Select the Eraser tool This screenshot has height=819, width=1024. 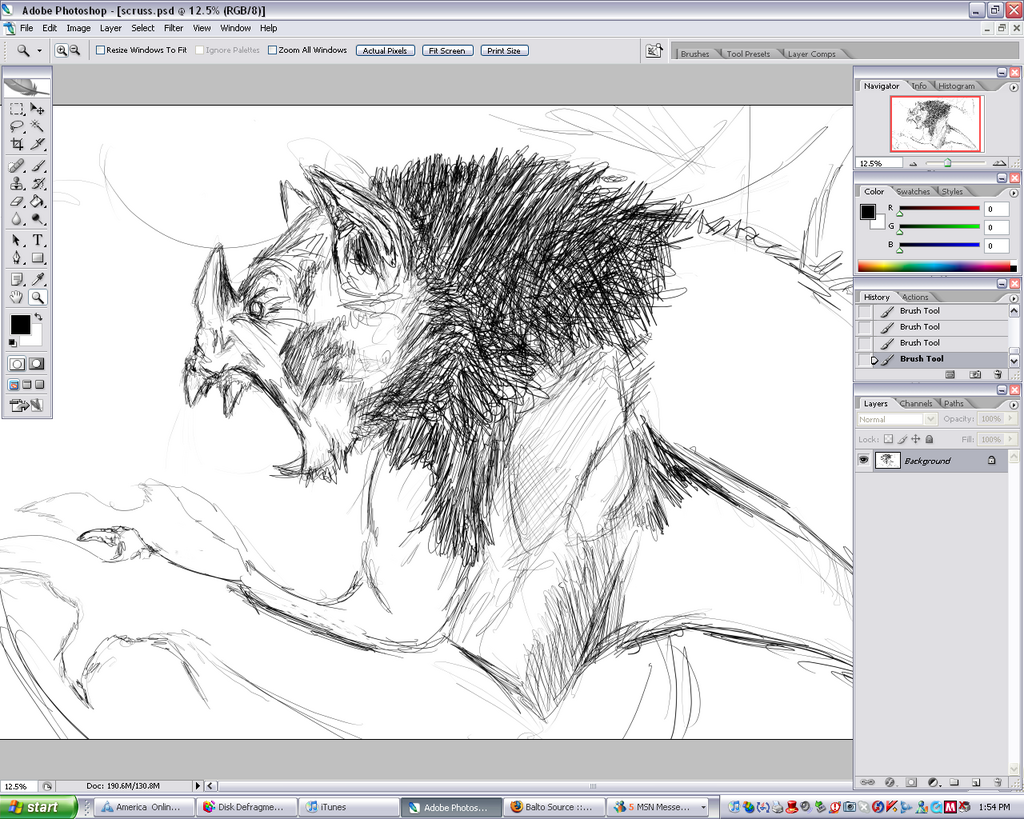pyautogui.click(x=17, y=201)
